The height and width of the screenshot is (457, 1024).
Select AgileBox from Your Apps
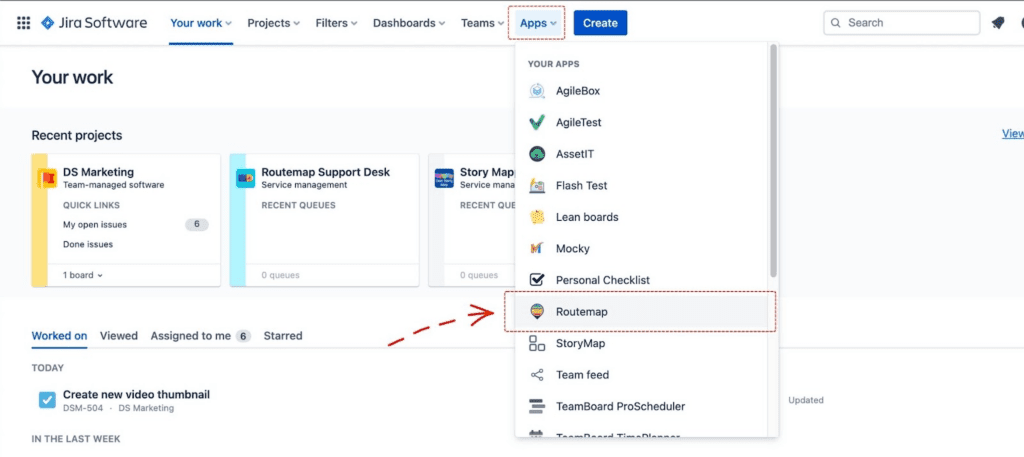pos(640,91)
